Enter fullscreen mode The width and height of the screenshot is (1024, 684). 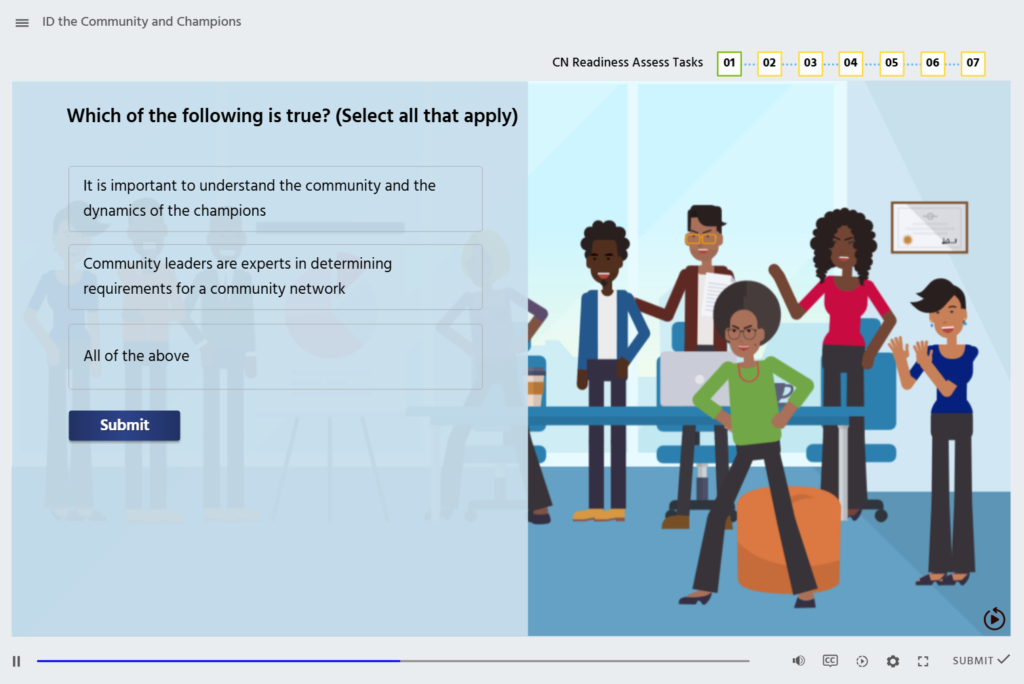pyautogui.click(x=923, y=660)
